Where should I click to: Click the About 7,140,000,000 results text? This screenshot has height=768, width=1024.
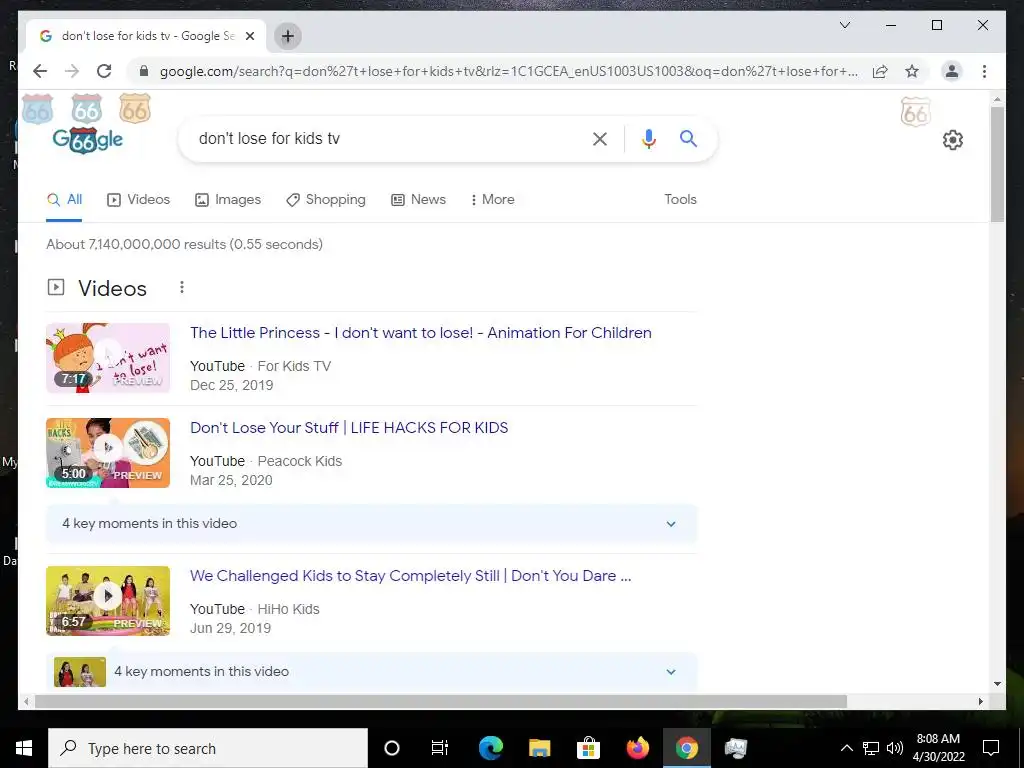pos(184,244)
